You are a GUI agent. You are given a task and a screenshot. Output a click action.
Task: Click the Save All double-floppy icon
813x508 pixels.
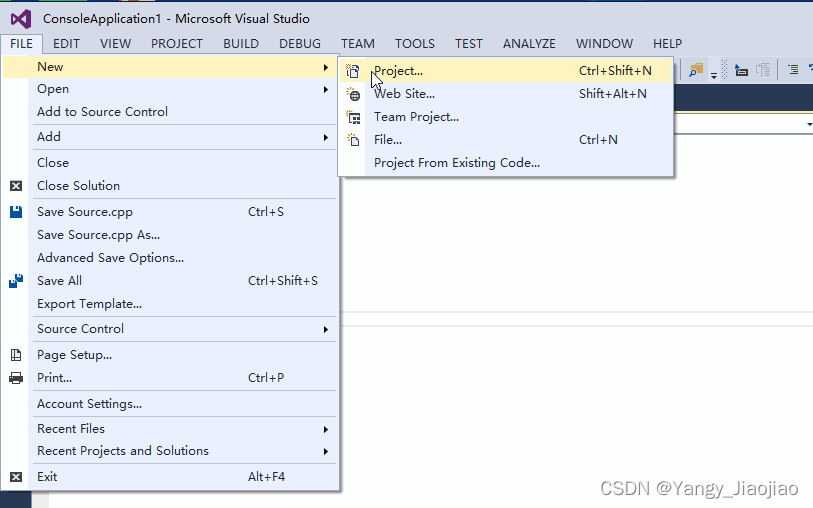pos(16,281)
